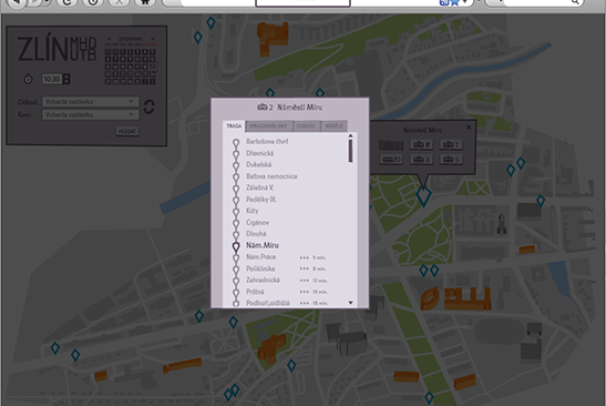
Task: Select line 70 in Náměstí Míru popup
Action: coord(391,159)
